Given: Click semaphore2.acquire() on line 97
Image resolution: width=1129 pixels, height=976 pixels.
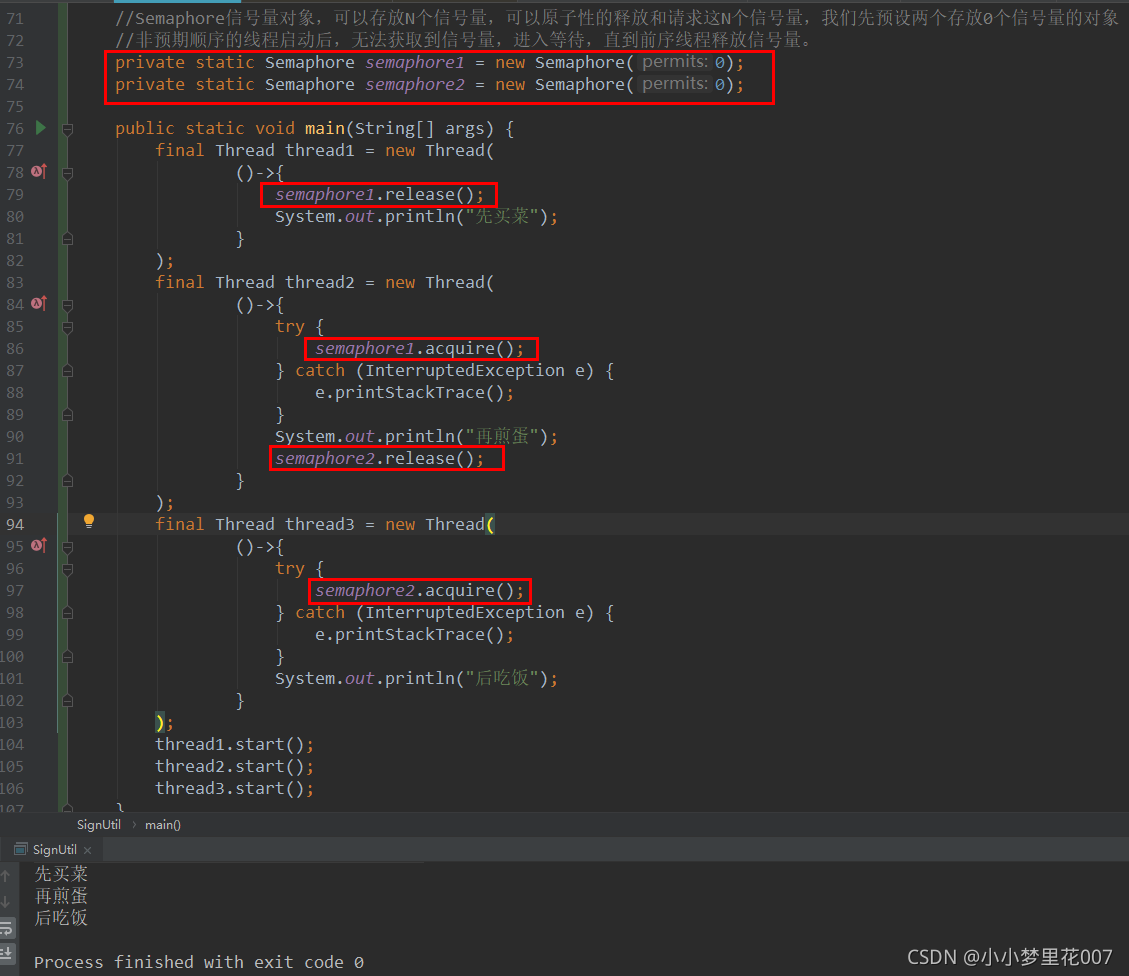Looking at the screenshot, I should pos(420,590).
